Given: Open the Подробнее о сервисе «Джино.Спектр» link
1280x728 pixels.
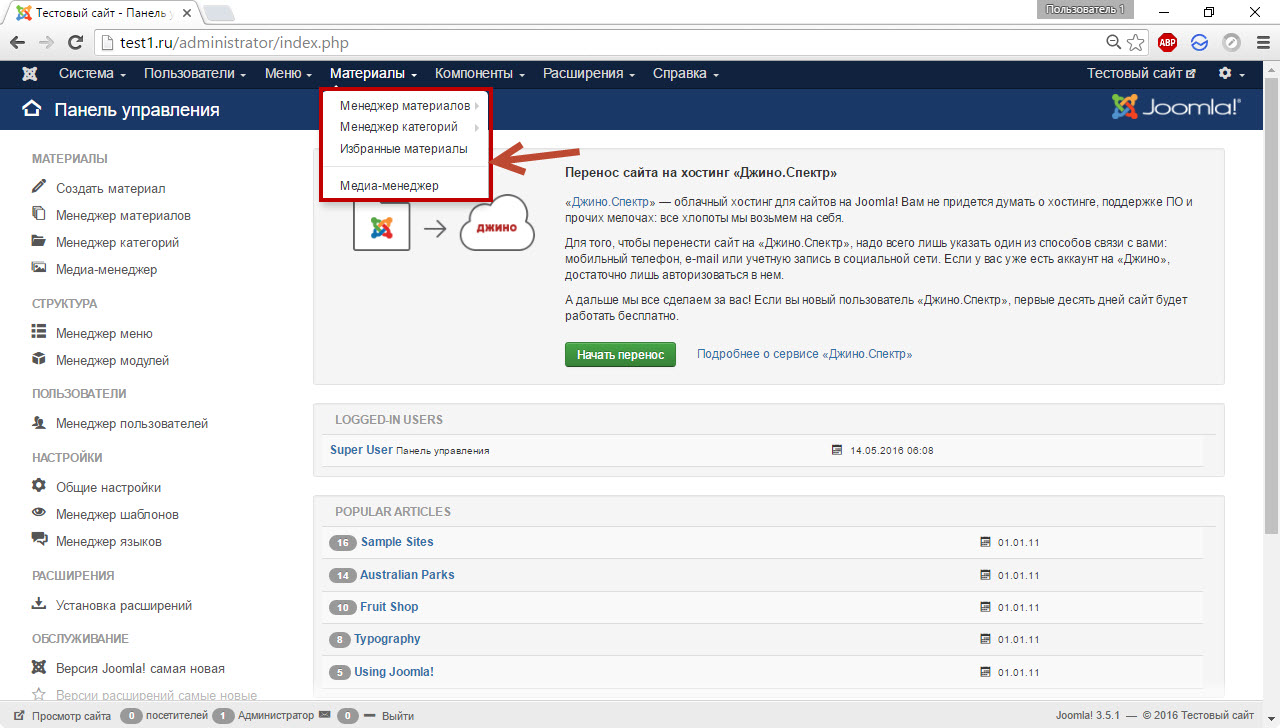Looking at the screenshot, I should 804,354.
